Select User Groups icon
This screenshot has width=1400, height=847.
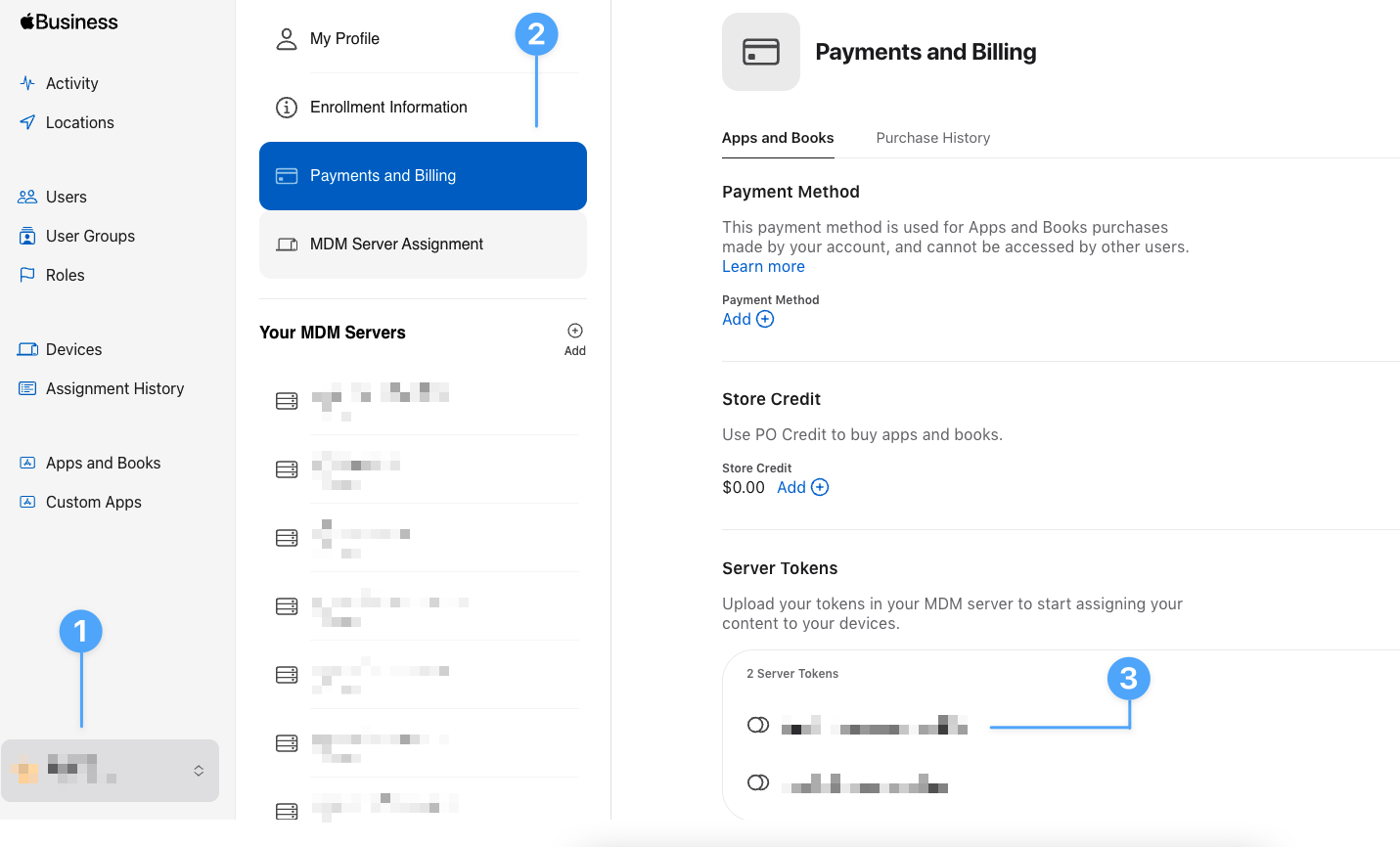(27, 236)
